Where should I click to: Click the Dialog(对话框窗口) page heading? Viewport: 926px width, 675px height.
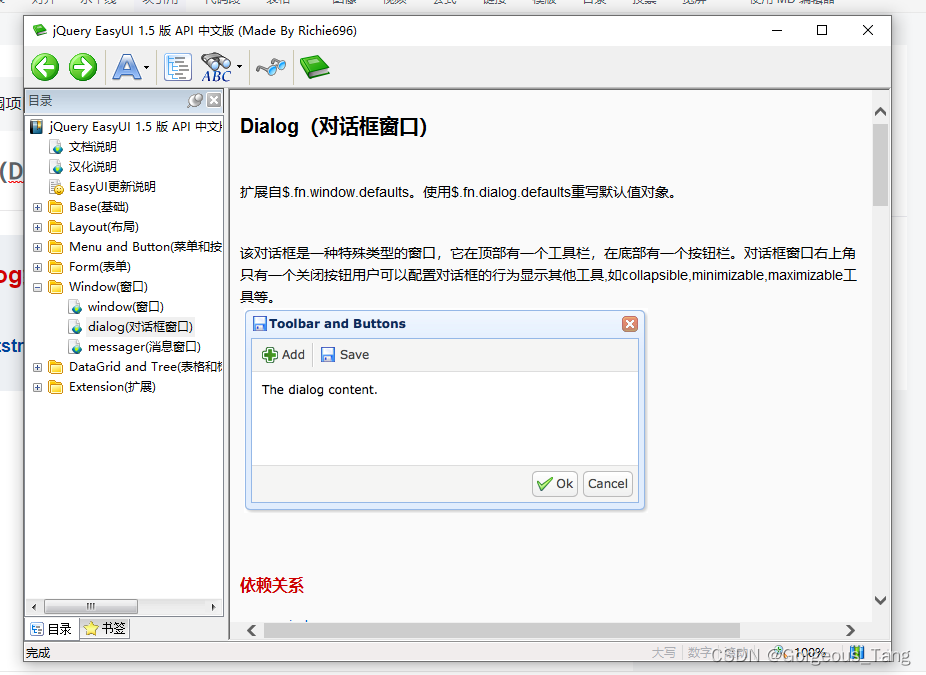(x=334, y=126)
